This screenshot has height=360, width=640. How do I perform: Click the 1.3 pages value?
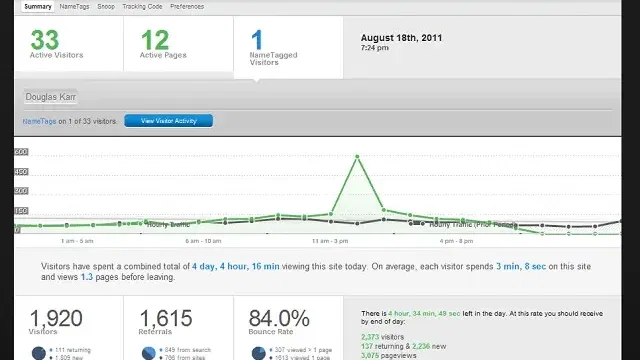click(x=87, y=277)
